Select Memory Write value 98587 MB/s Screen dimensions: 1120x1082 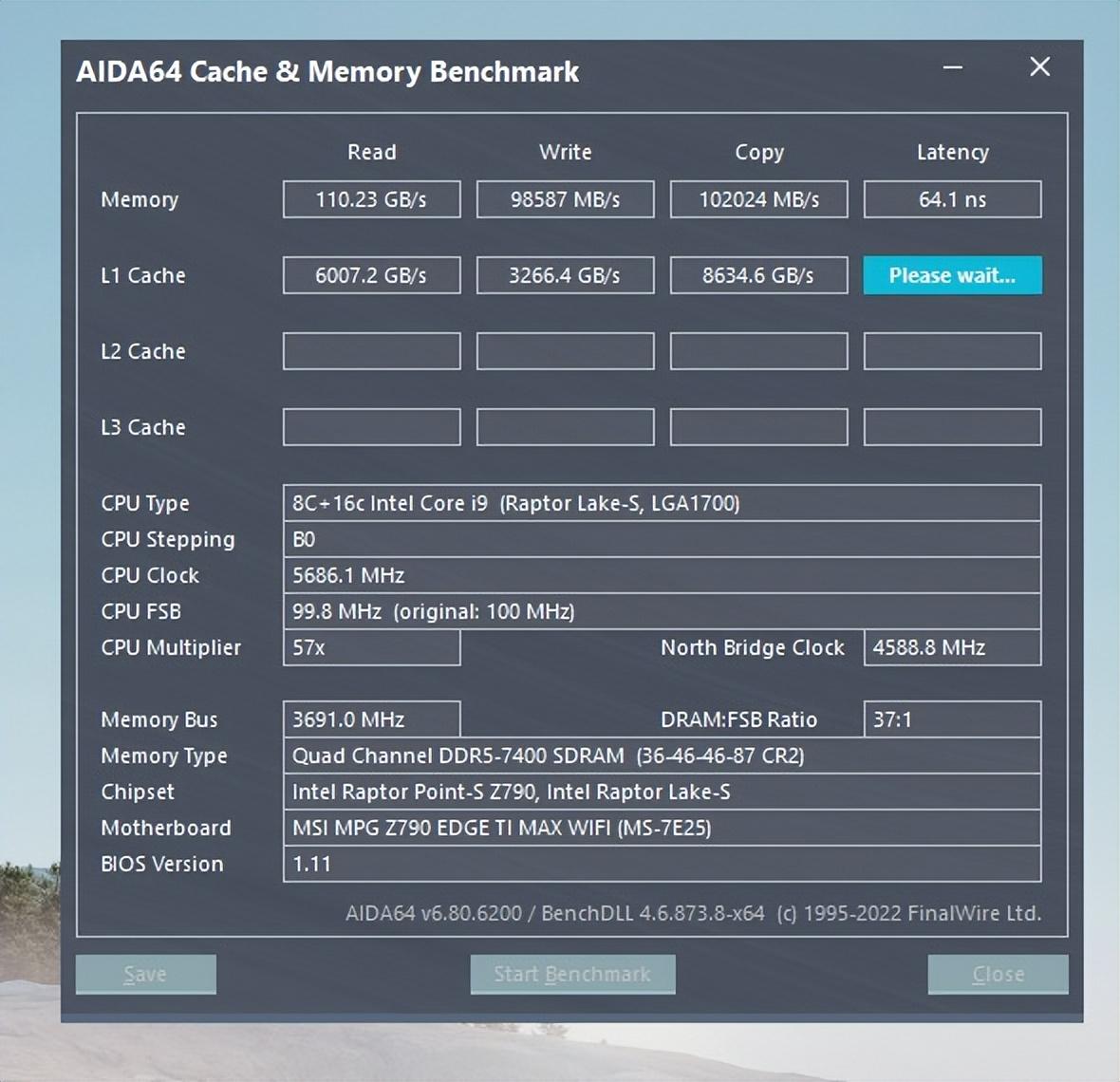pyautogui.click(x=565, y=199)
